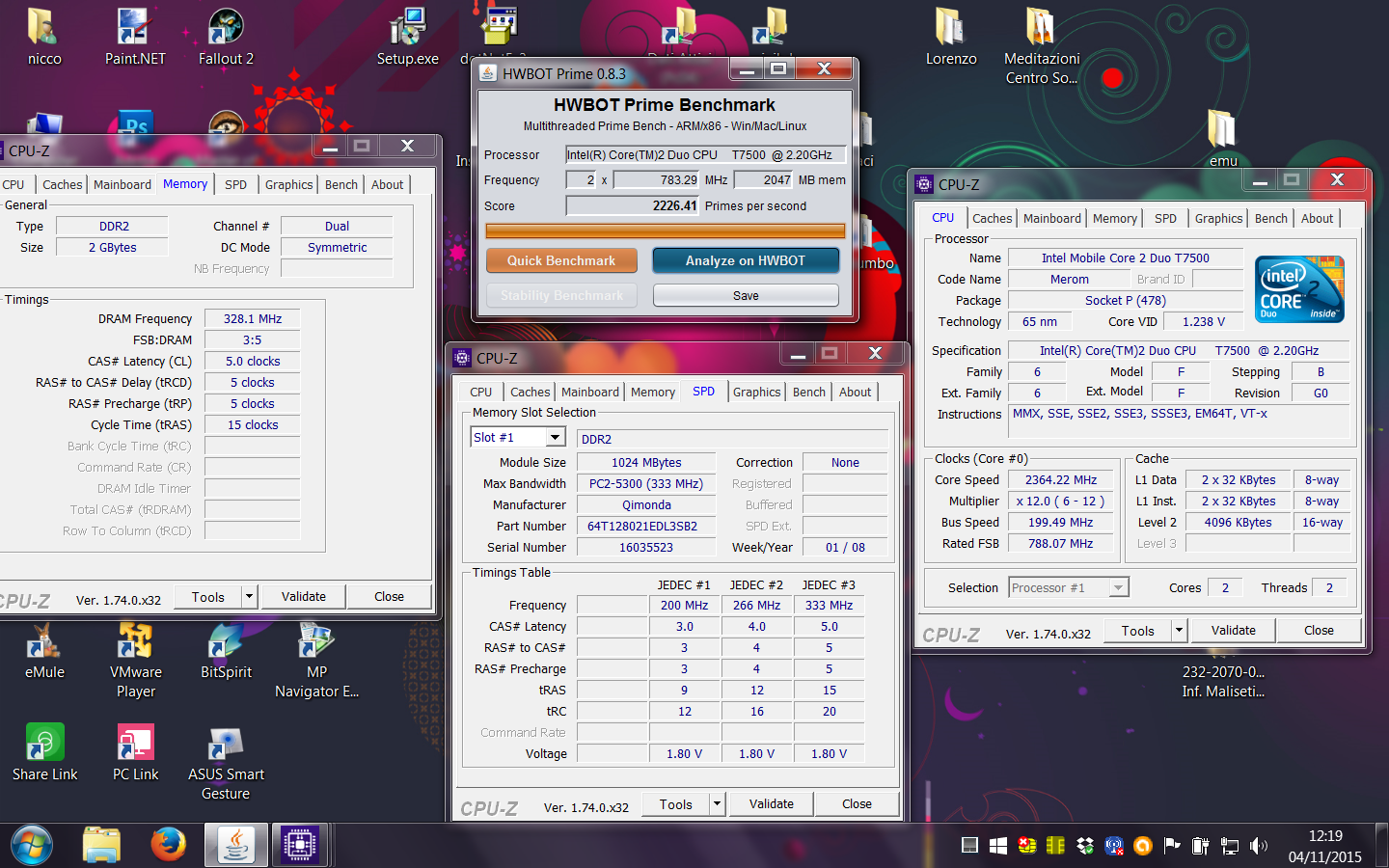Screen dimensions: 1389x868
Task: Click the Action Center flag tray icon
Action: coord(1172,846)
